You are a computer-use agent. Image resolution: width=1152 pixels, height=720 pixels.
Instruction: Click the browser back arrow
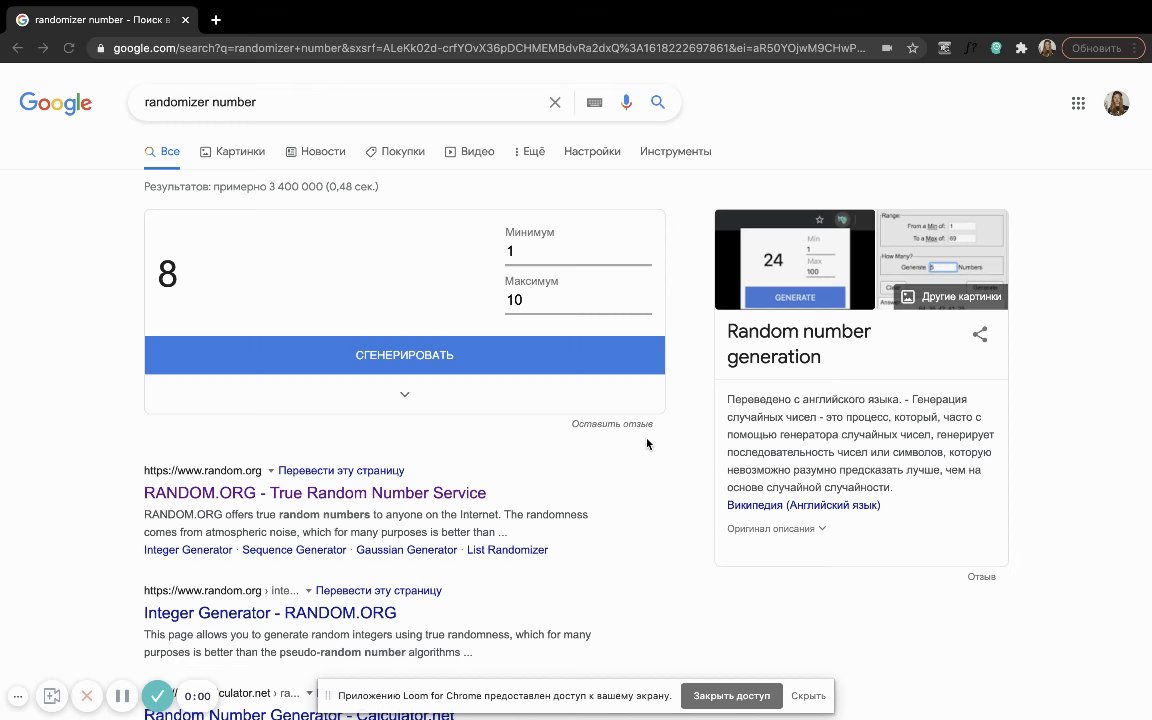tap(18, 48)
